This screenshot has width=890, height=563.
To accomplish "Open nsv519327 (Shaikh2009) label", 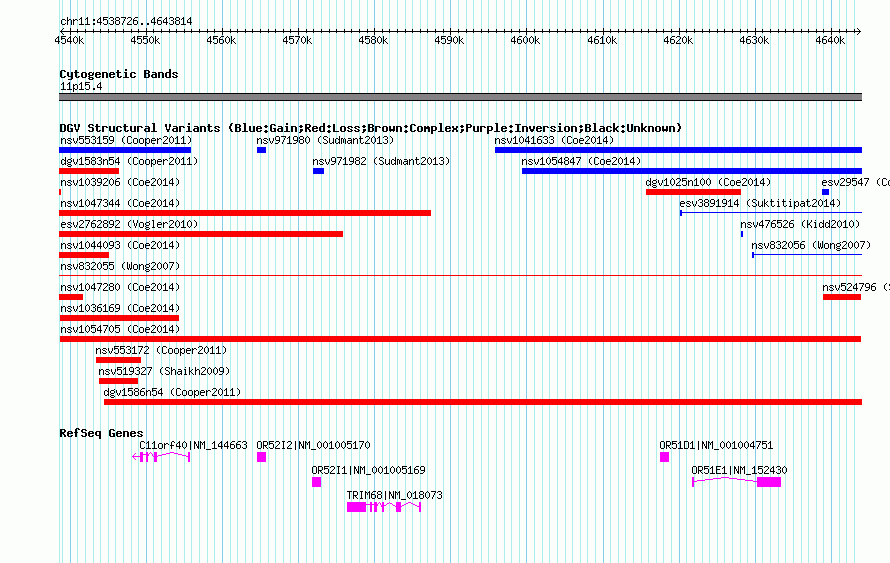I will pyautogui.click(x=164, y=371).
